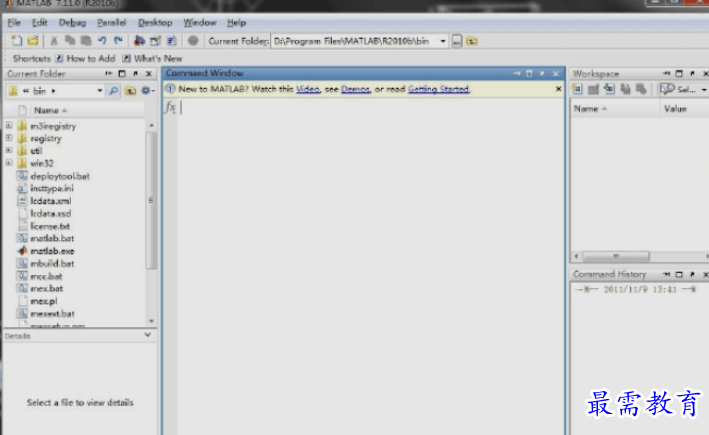Image resolution: width=709 pixels, height=435 pixels.
Task: Click the Getting Started link
Action: point(439,89)
